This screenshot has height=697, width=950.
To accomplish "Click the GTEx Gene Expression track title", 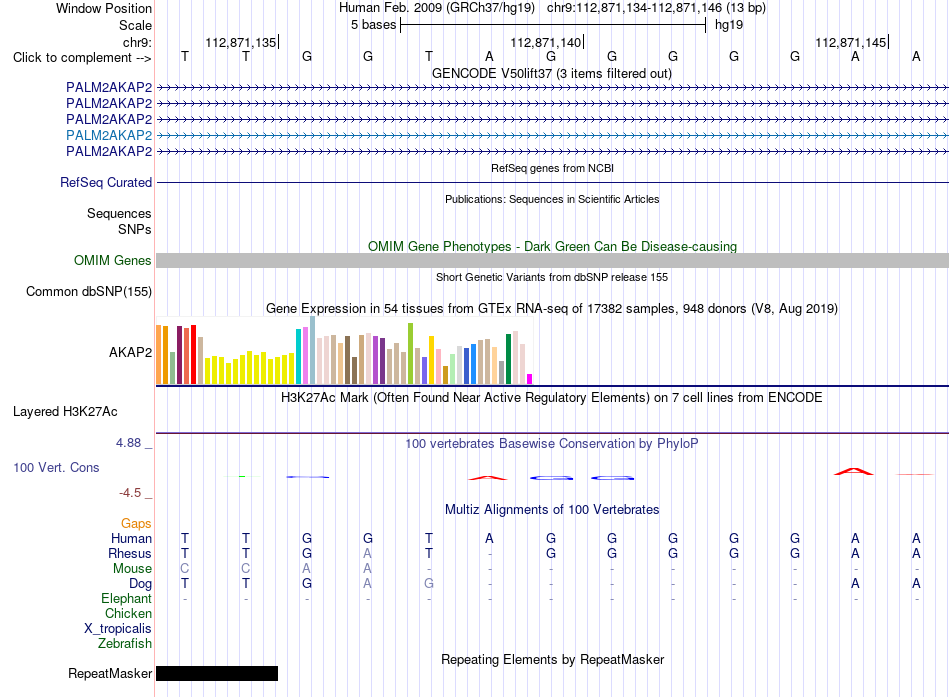I will point(552,308).
